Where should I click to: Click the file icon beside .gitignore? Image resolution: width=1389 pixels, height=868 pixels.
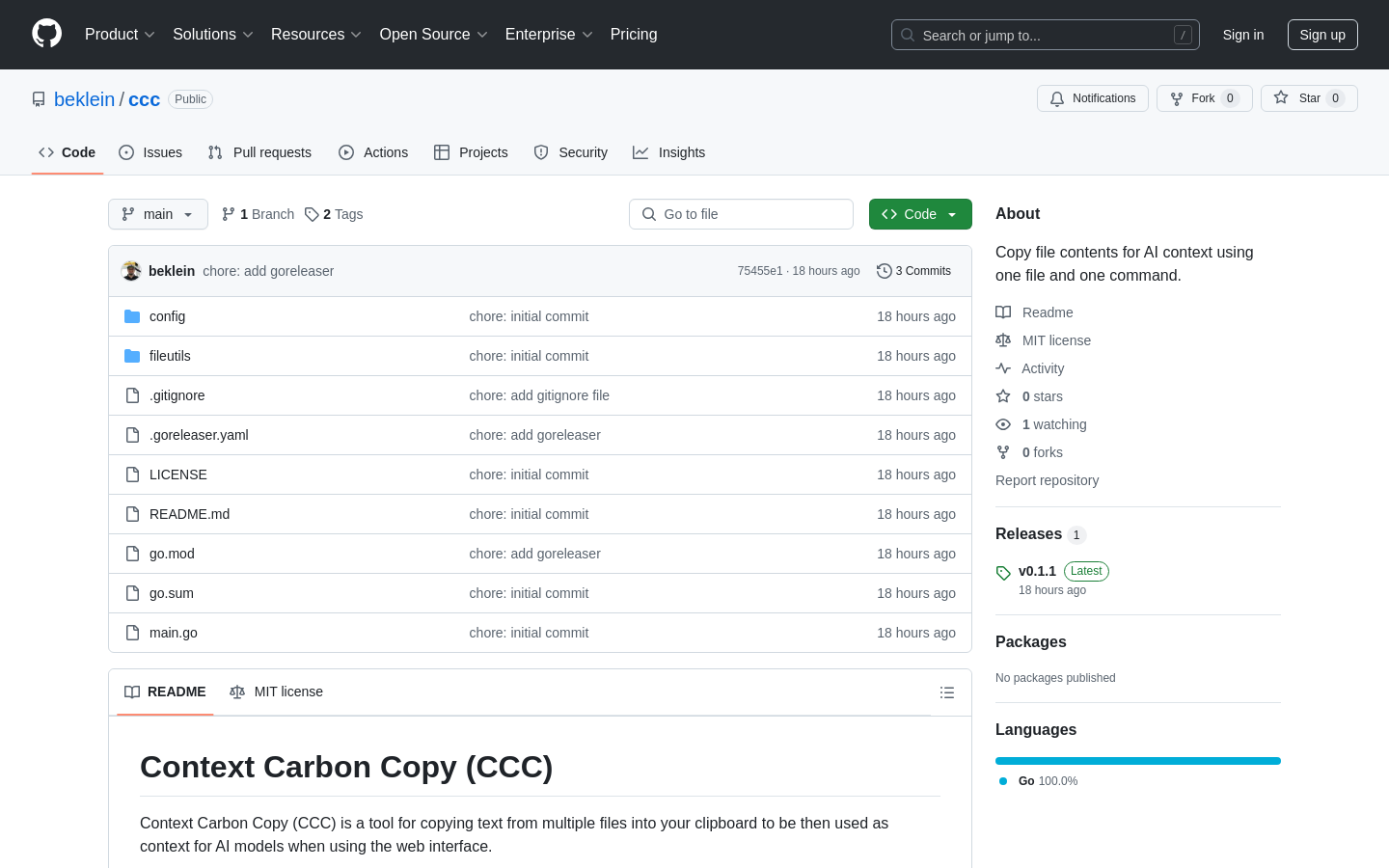(132, 395)
